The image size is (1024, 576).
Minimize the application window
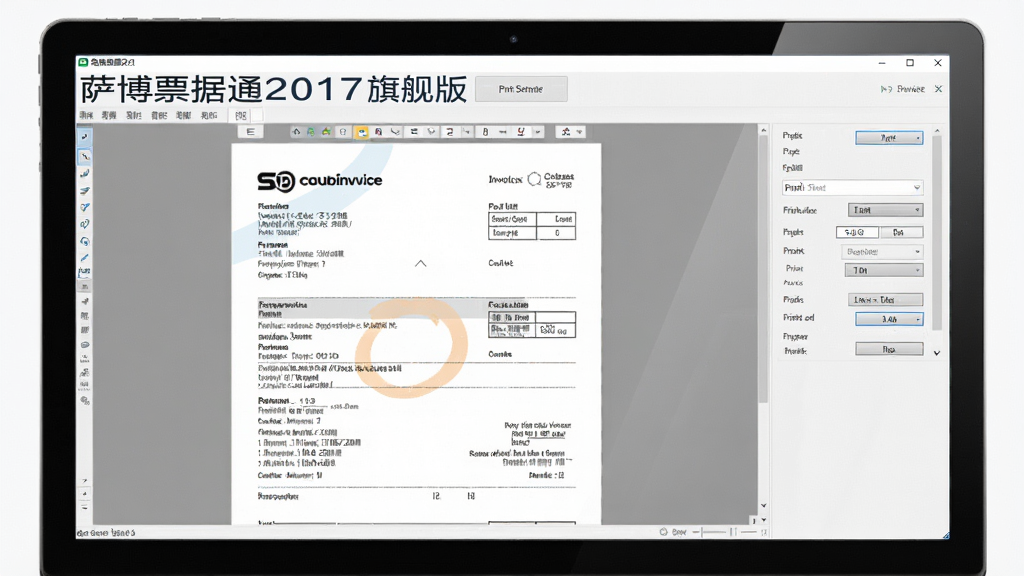click(x=882, y=63)
